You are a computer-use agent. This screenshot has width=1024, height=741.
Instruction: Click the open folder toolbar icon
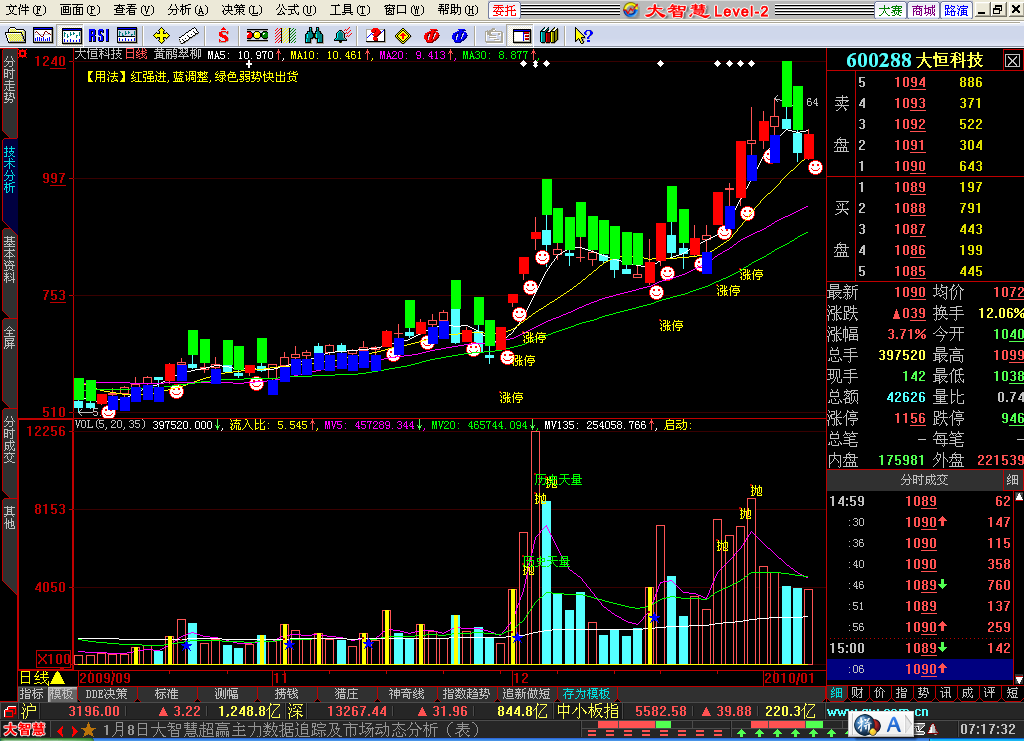coord(16,36)
